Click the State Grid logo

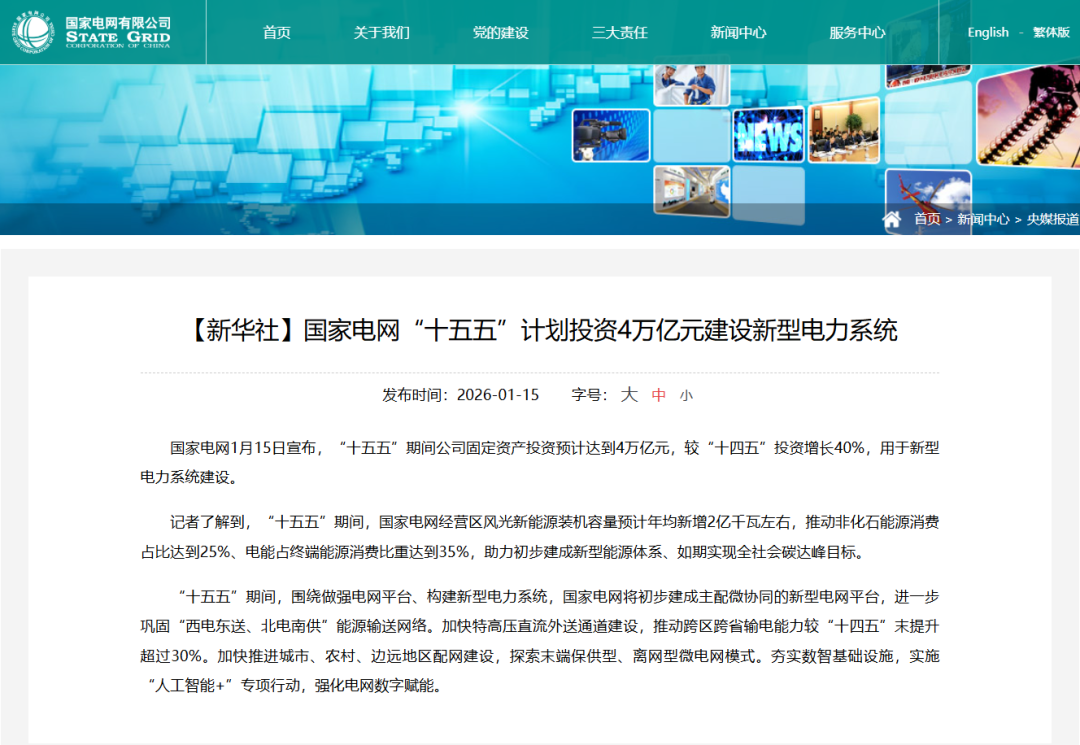[x=92, y=32]
